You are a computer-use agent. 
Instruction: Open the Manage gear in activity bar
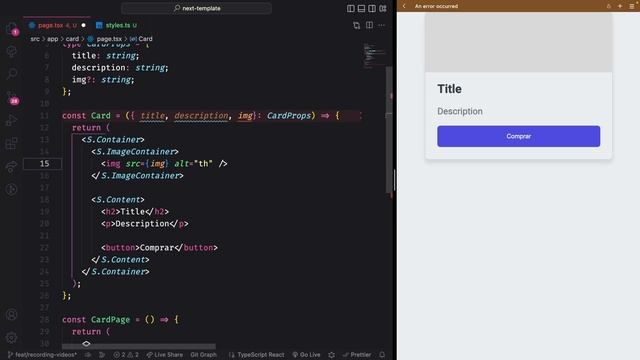[x=11, y=338]
